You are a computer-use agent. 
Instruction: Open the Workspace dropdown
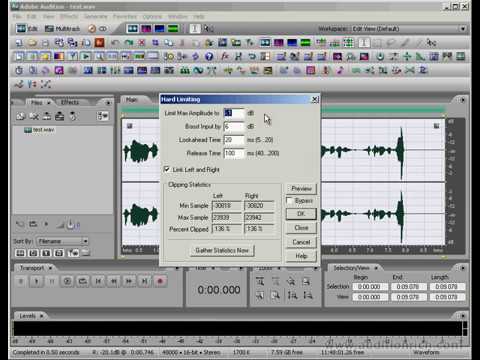point(463,29)
